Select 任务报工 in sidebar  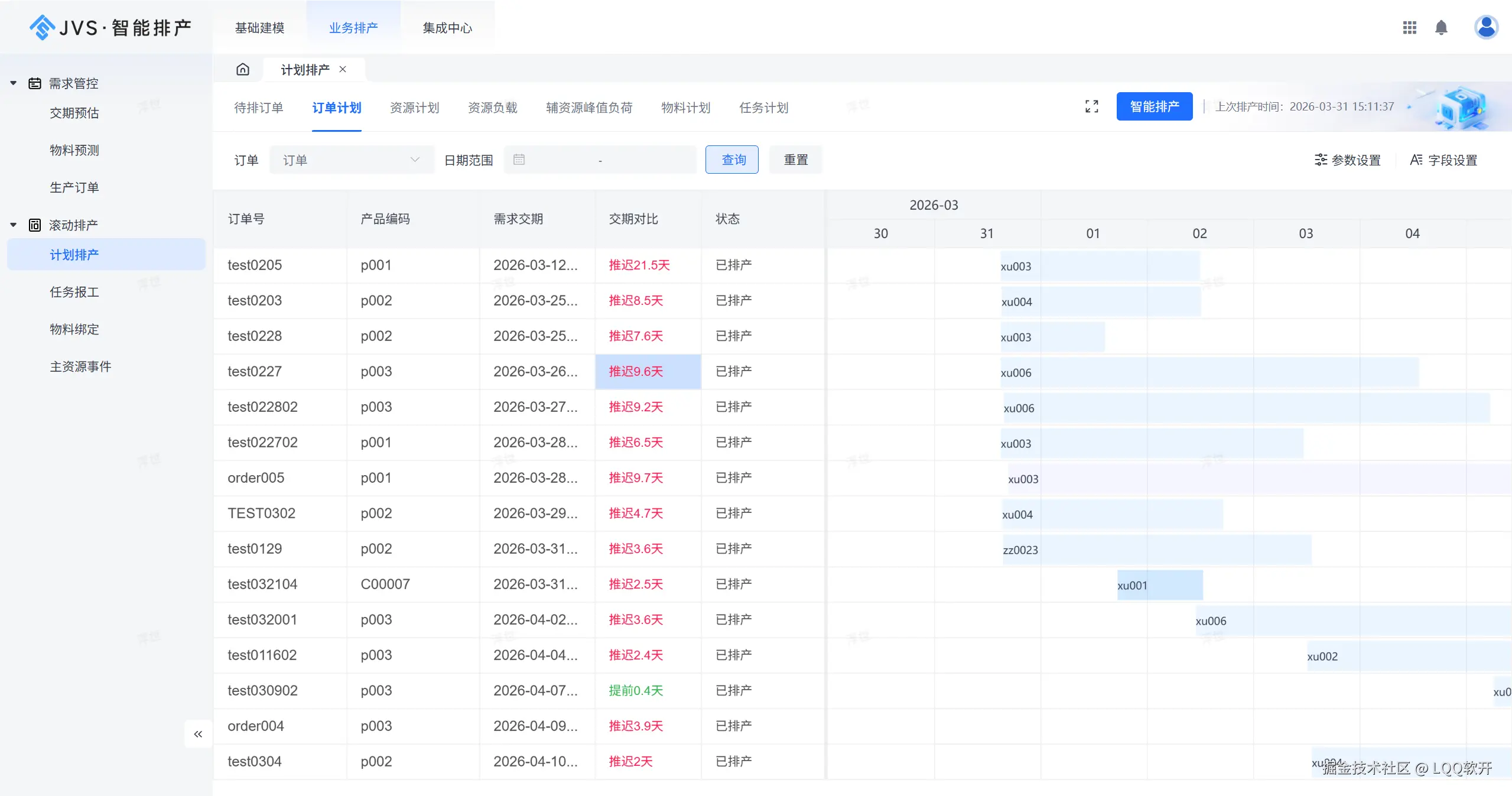[74, 292]
